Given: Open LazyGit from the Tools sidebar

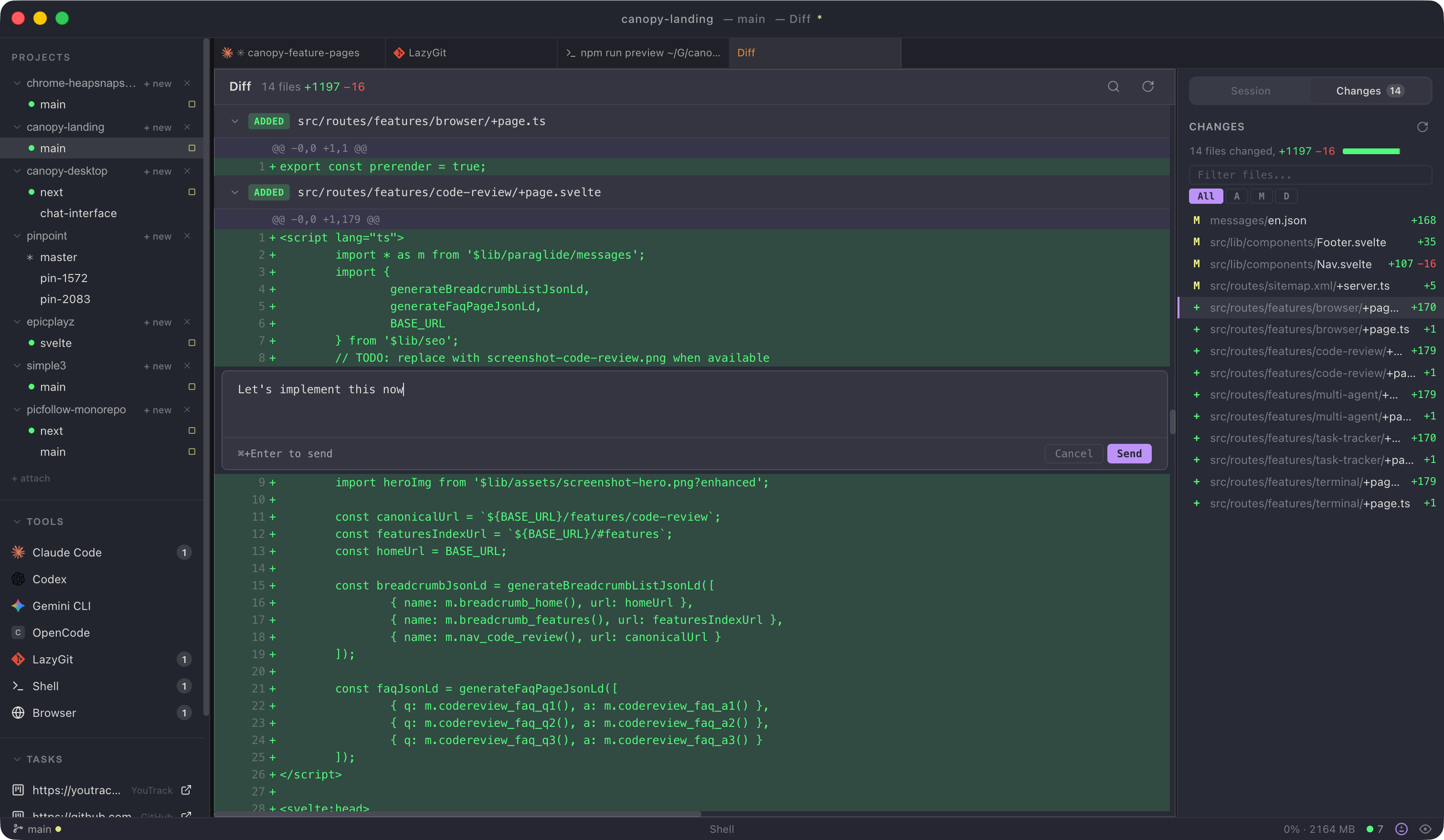Looking at the screenshot, I should [x=52, y=659].
